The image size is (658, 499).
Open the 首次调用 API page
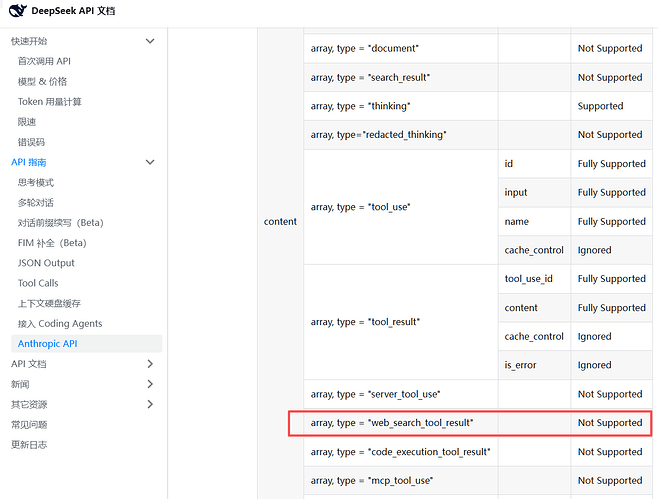tap(44, 61)
